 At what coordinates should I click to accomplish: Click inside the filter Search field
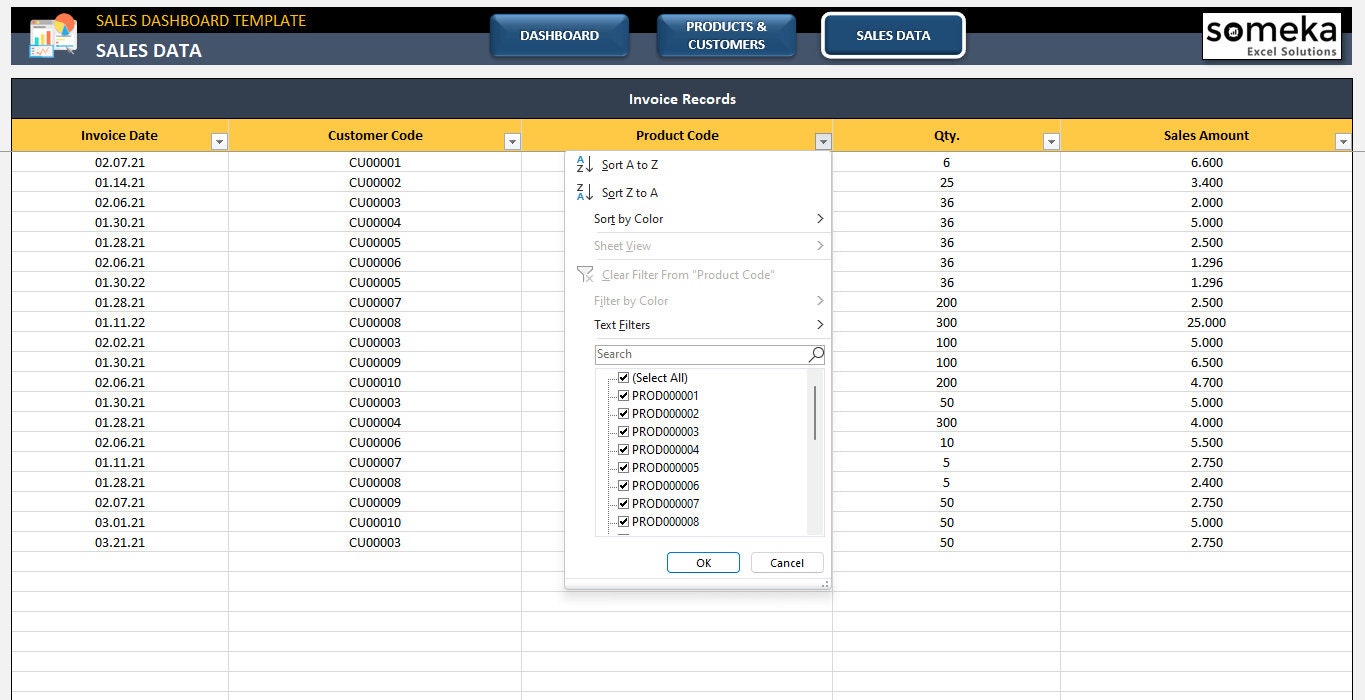700,353
